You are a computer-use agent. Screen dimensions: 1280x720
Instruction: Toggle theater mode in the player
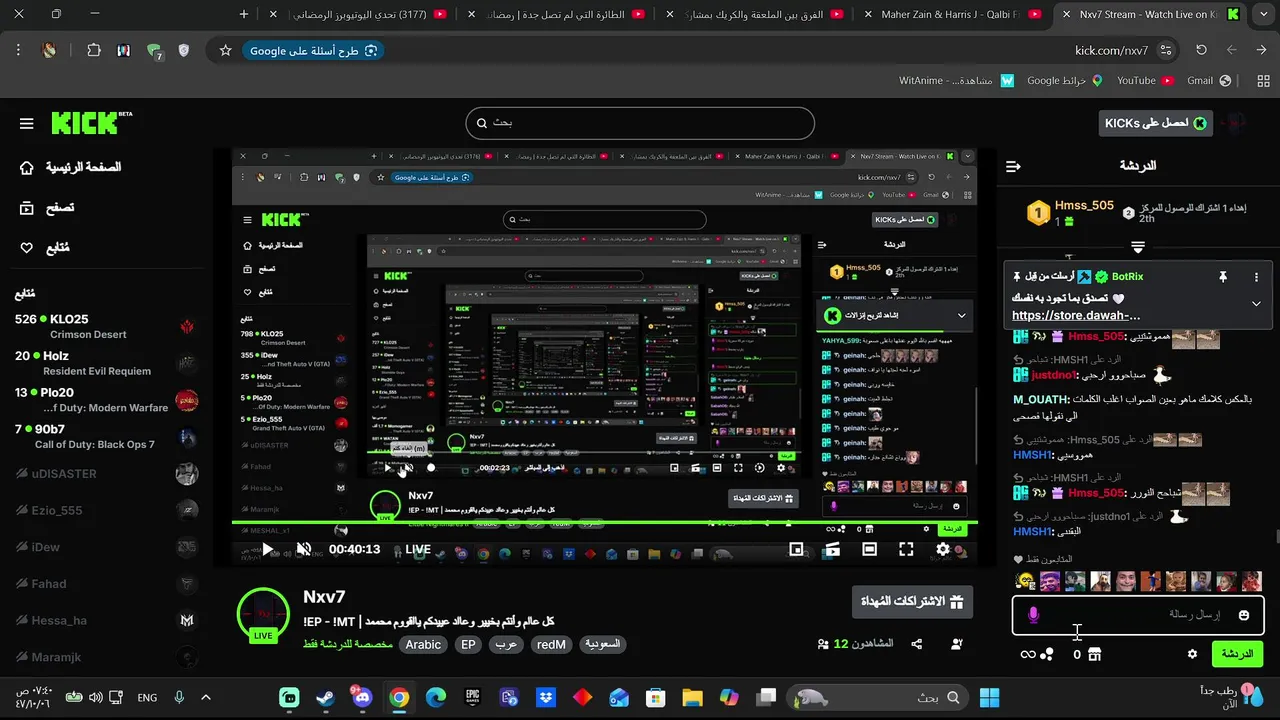[x=869, y=549]
